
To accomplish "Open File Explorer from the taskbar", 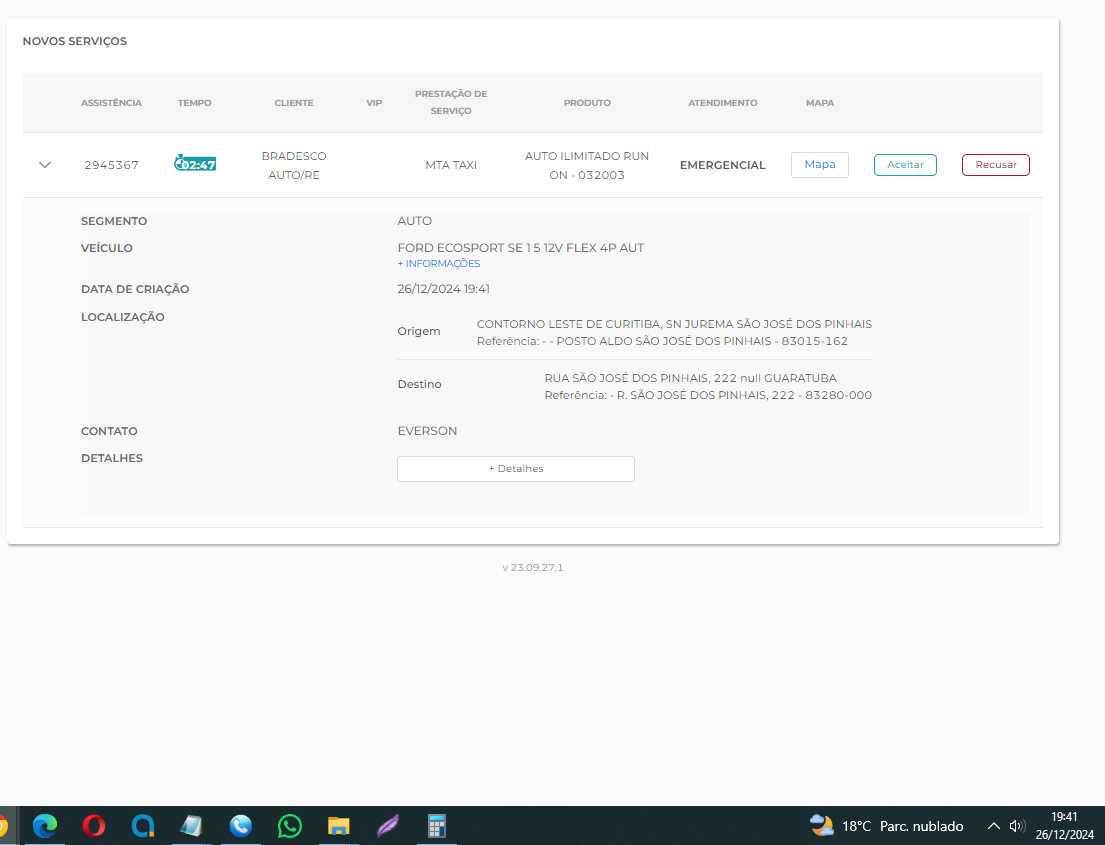I will pyautogui.click(x=339, y=826).
